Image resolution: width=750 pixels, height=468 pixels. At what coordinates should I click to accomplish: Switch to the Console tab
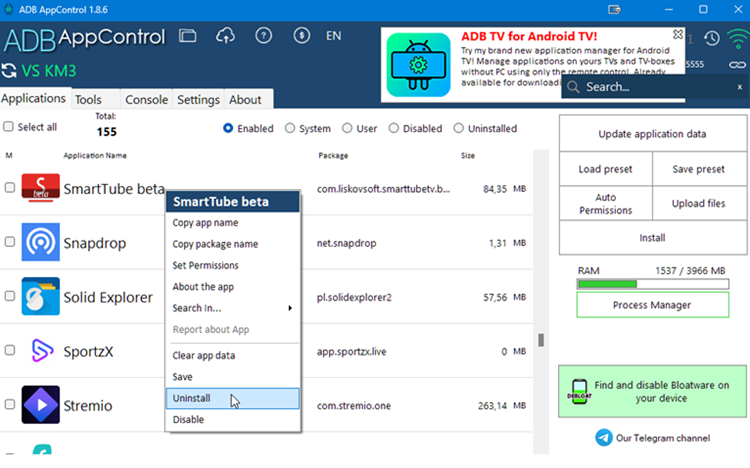[x=146, y=100]
